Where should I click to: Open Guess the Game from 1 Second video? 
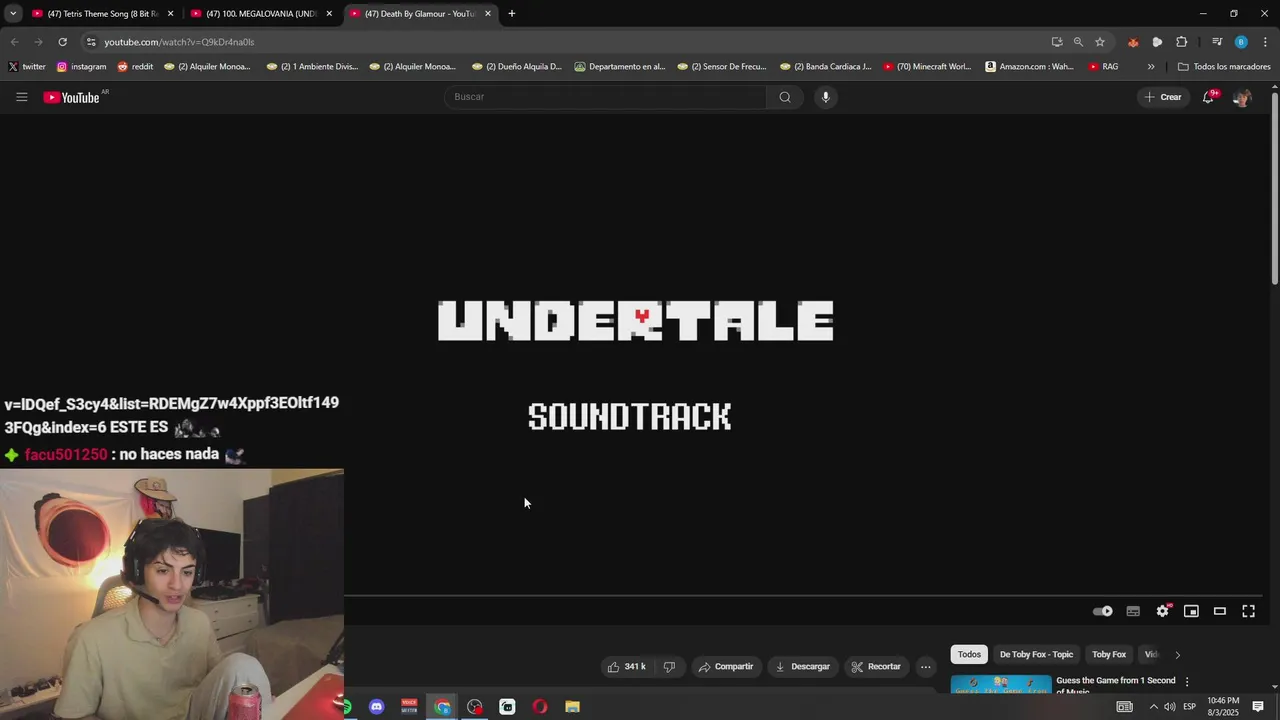1115,686
